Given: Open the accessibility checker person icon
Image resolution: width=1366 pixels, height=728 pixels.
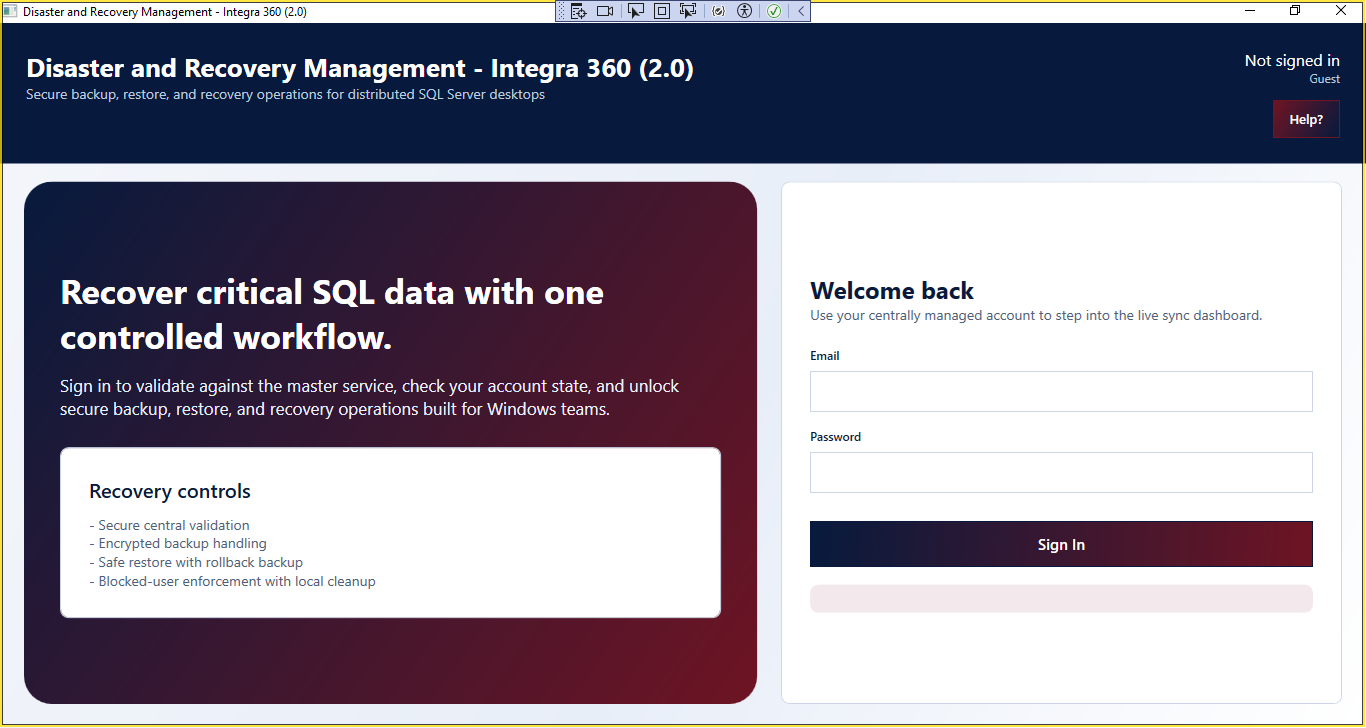Looking at the screenshot, I should point(744,11).
